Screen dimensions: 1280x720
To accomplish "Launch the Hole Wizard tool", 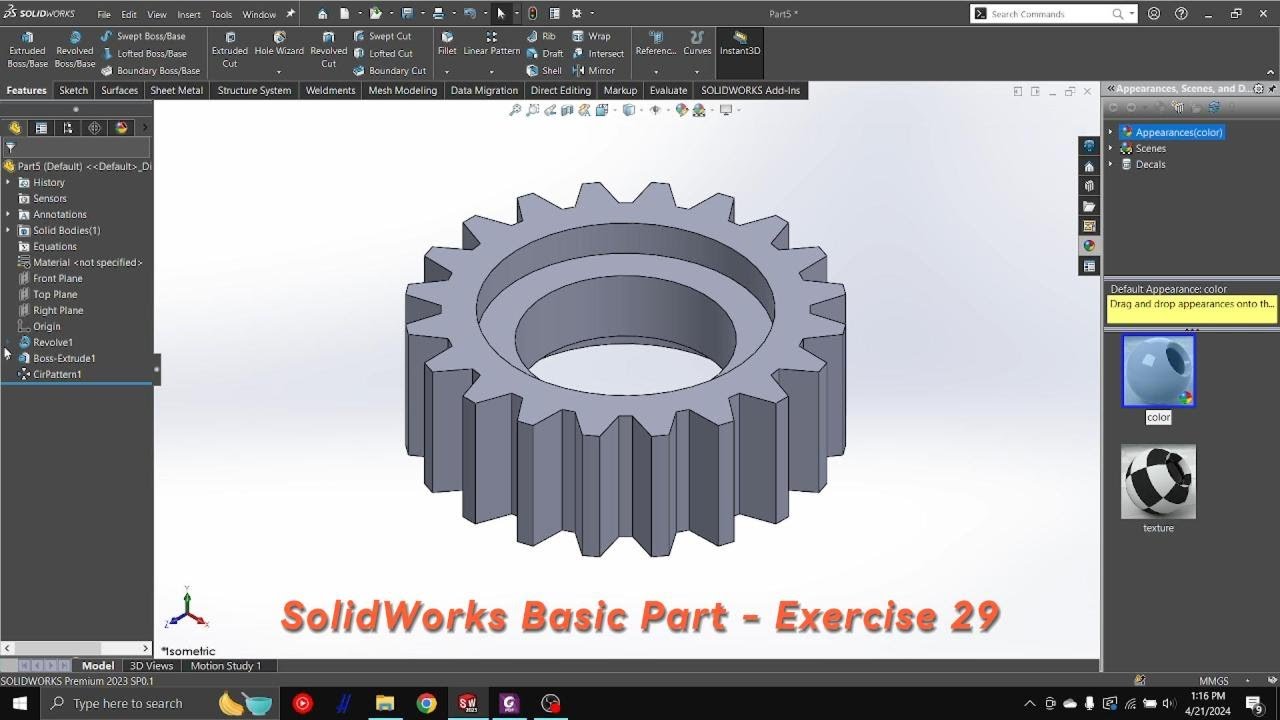I will (279, 45).
